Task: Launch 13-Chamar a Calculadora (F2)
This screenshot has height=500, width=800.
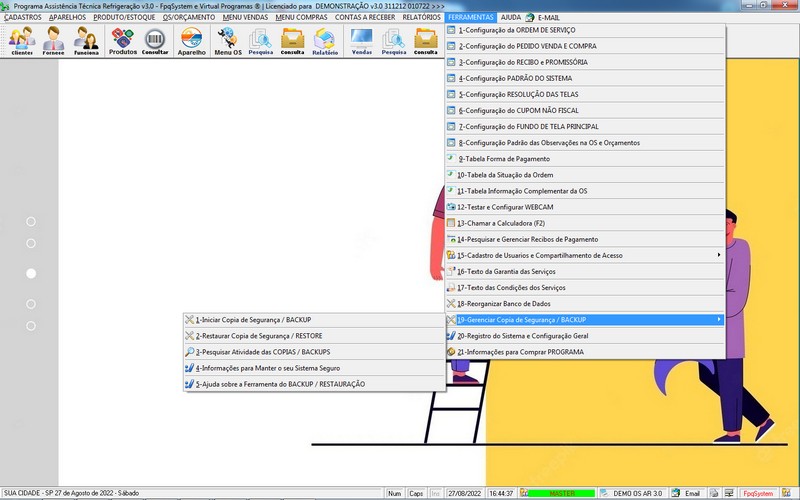Action: pyautogui.click(x=585, y=223)
